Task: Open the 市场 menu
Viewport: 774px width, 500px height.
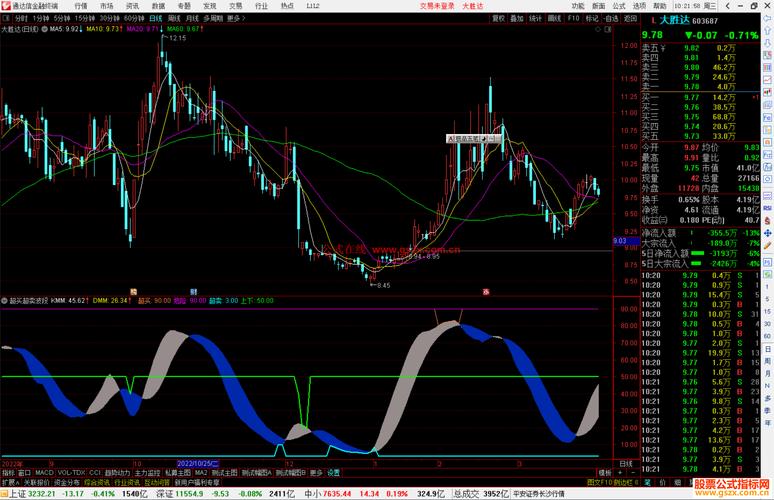Action: click(107, 6)
